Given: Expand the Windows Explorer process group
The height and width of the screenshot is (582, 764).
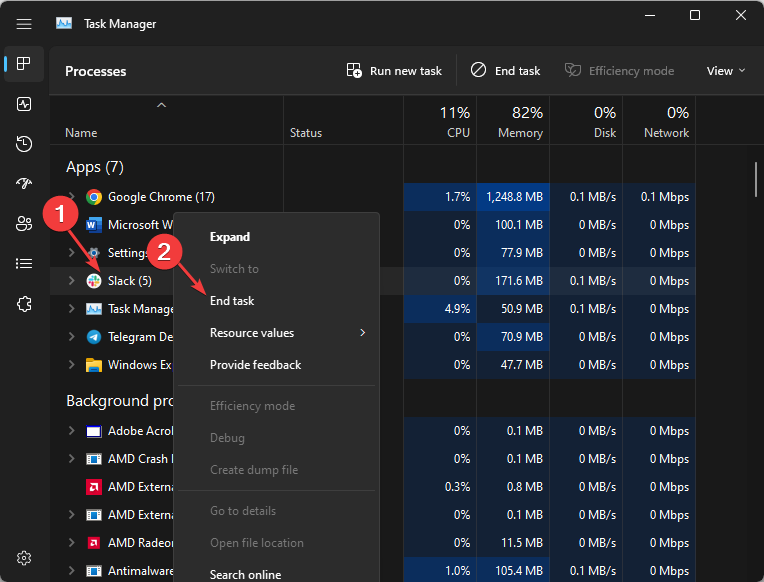Looking at the screenshot, I should coord(72,365).
